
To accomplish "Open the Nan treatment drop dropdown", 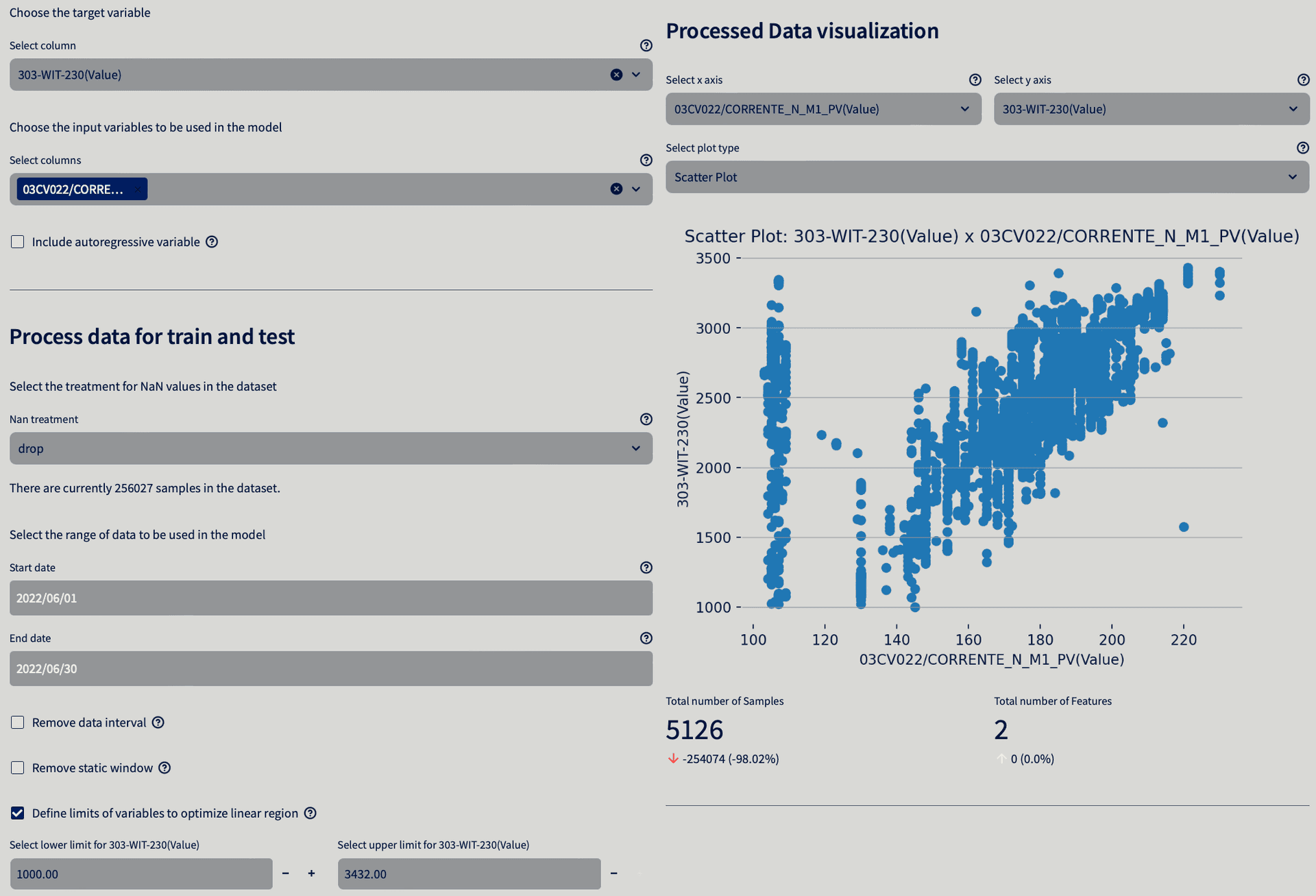I will tap(331, 448).
